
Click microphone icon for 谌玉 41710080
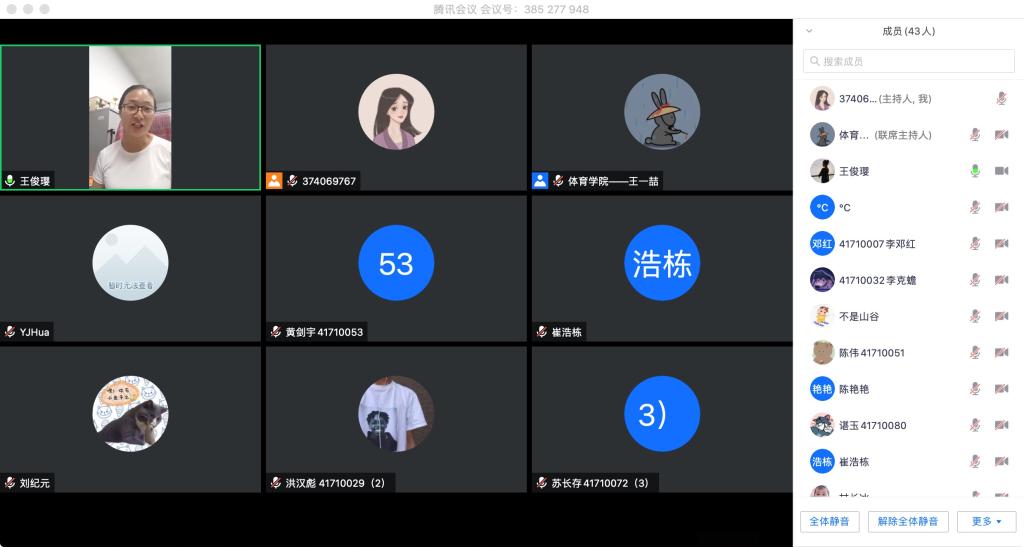[974, 425]
